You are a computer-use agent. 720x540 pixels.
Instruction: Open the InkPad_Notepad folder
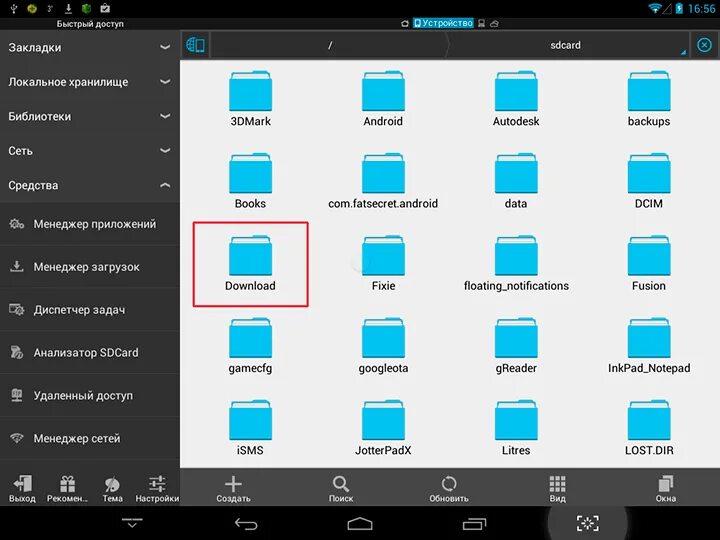pos(648,346)
